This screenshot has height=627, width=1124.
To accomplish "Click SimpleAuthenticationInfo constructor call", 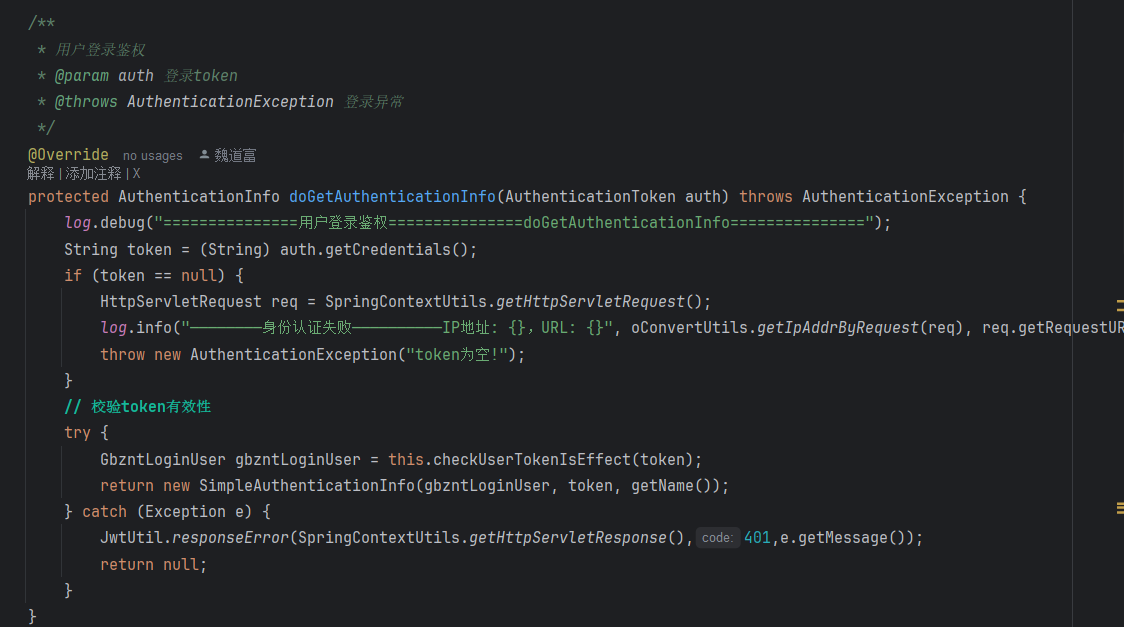I will click(307, 486).
